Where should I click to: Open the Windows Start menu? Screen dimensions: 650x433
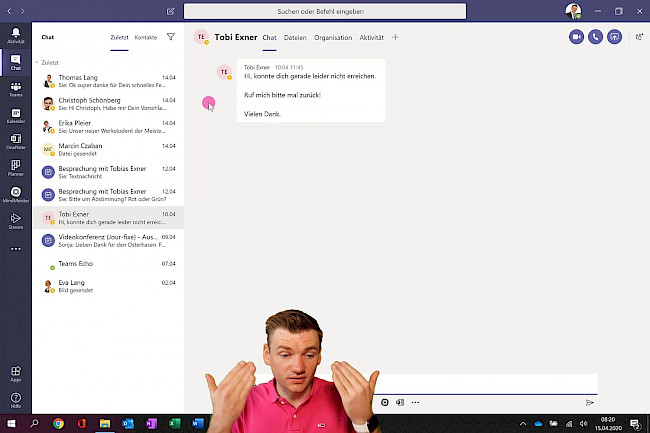click(x=11, y=423)
